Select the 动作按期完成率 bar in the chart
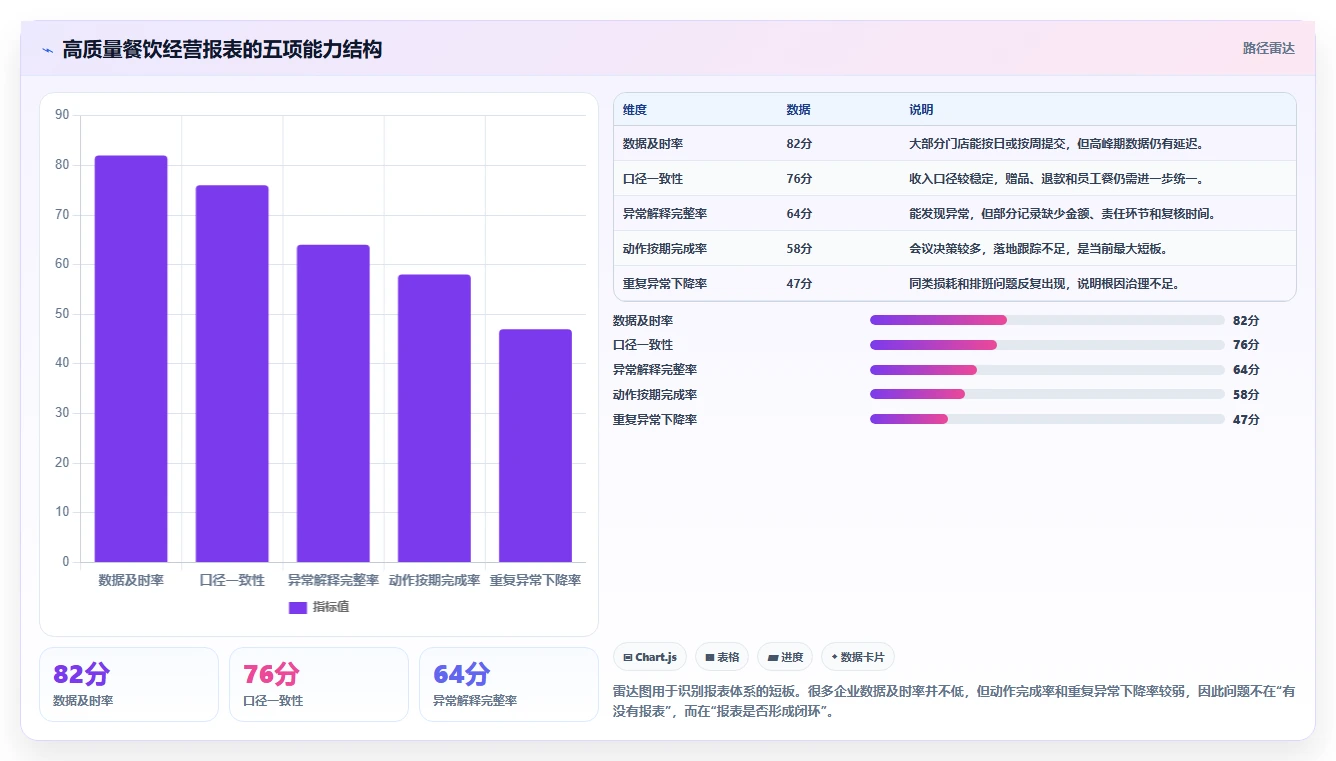The image size is (1336, 761). click(x=434, y=418)
